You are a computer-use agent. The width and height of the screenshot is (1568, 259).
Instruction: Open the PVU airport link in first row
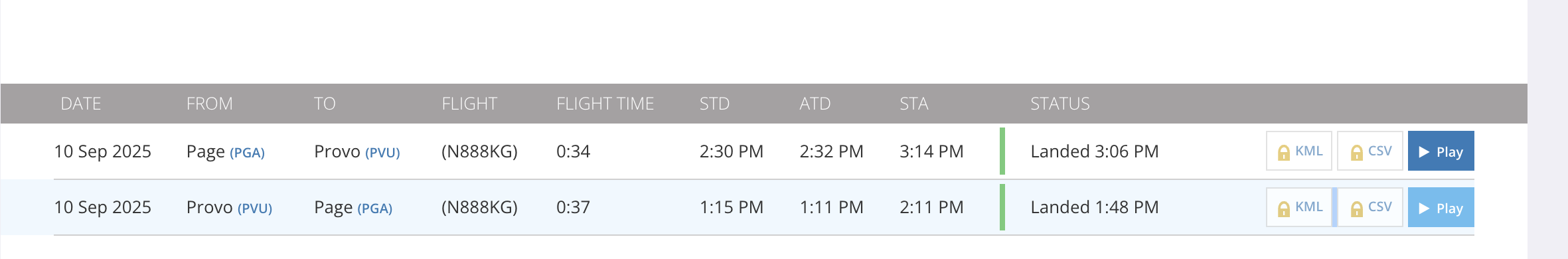pos(382,153)
